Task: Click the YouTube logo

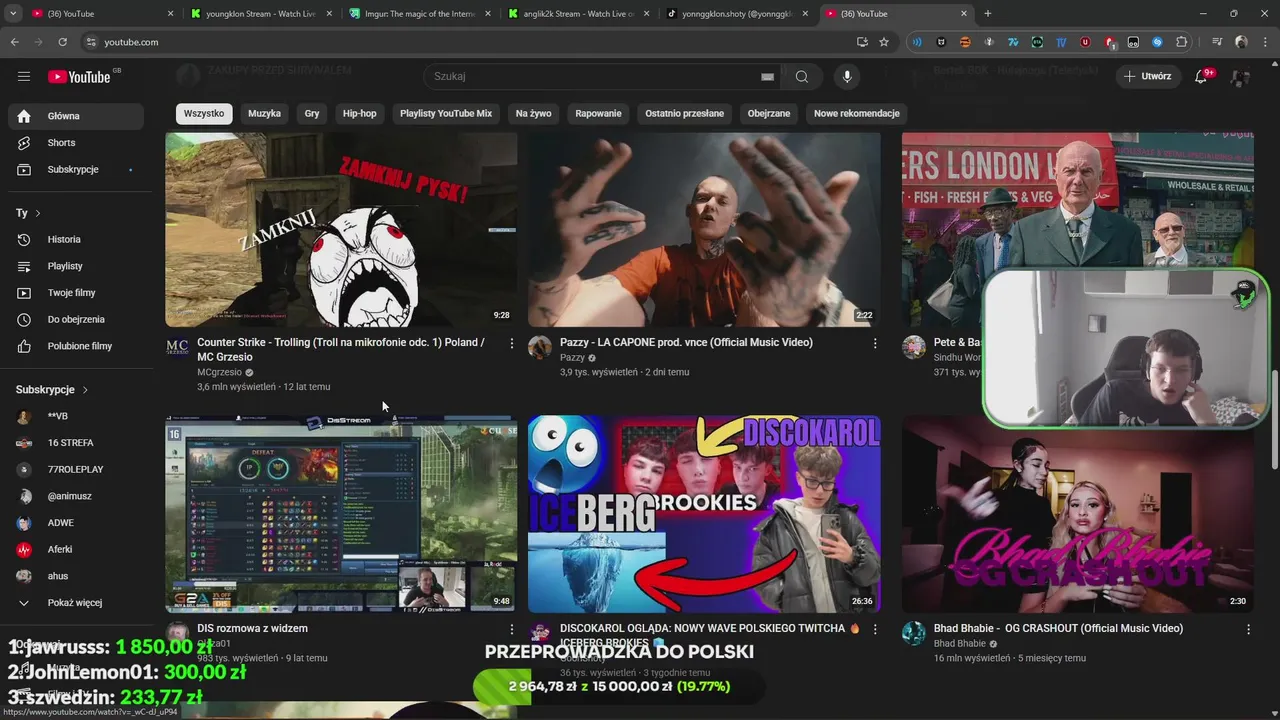Action: (x=79, y=76)
